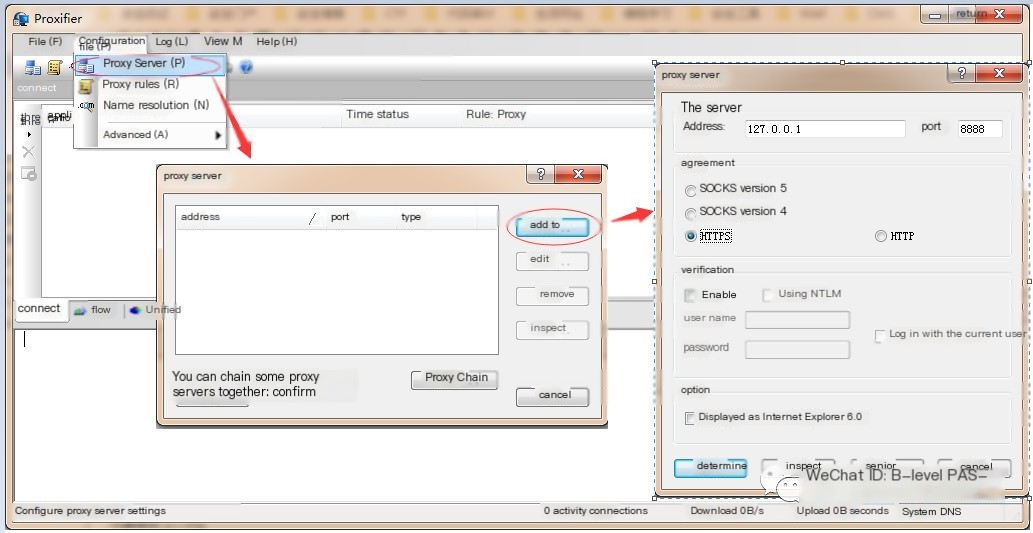This screenshot has height=533, width=1033.
Task: Cancel the server settings dialog
Action: 974,467
